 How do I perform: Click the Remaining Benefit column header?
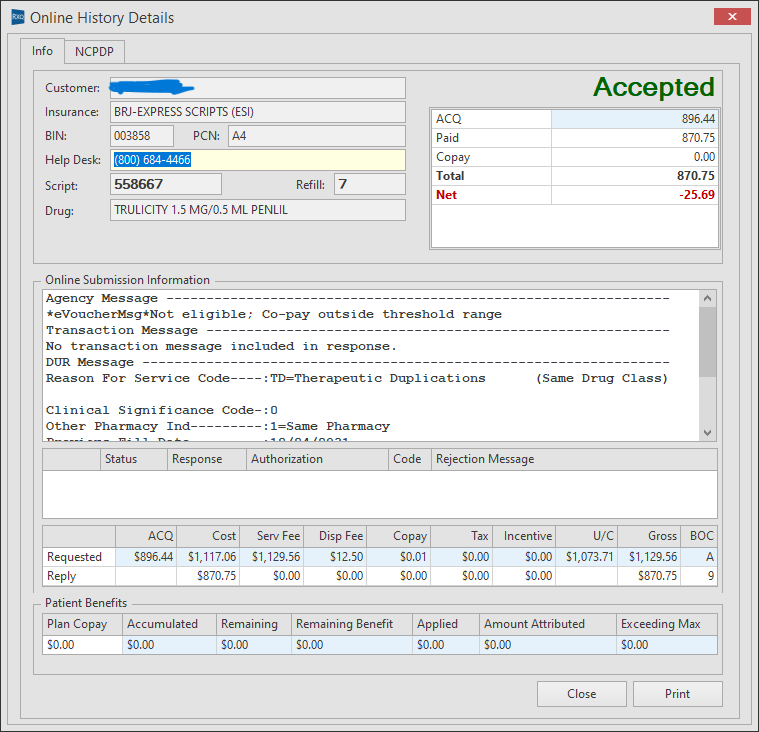(351, 624)
